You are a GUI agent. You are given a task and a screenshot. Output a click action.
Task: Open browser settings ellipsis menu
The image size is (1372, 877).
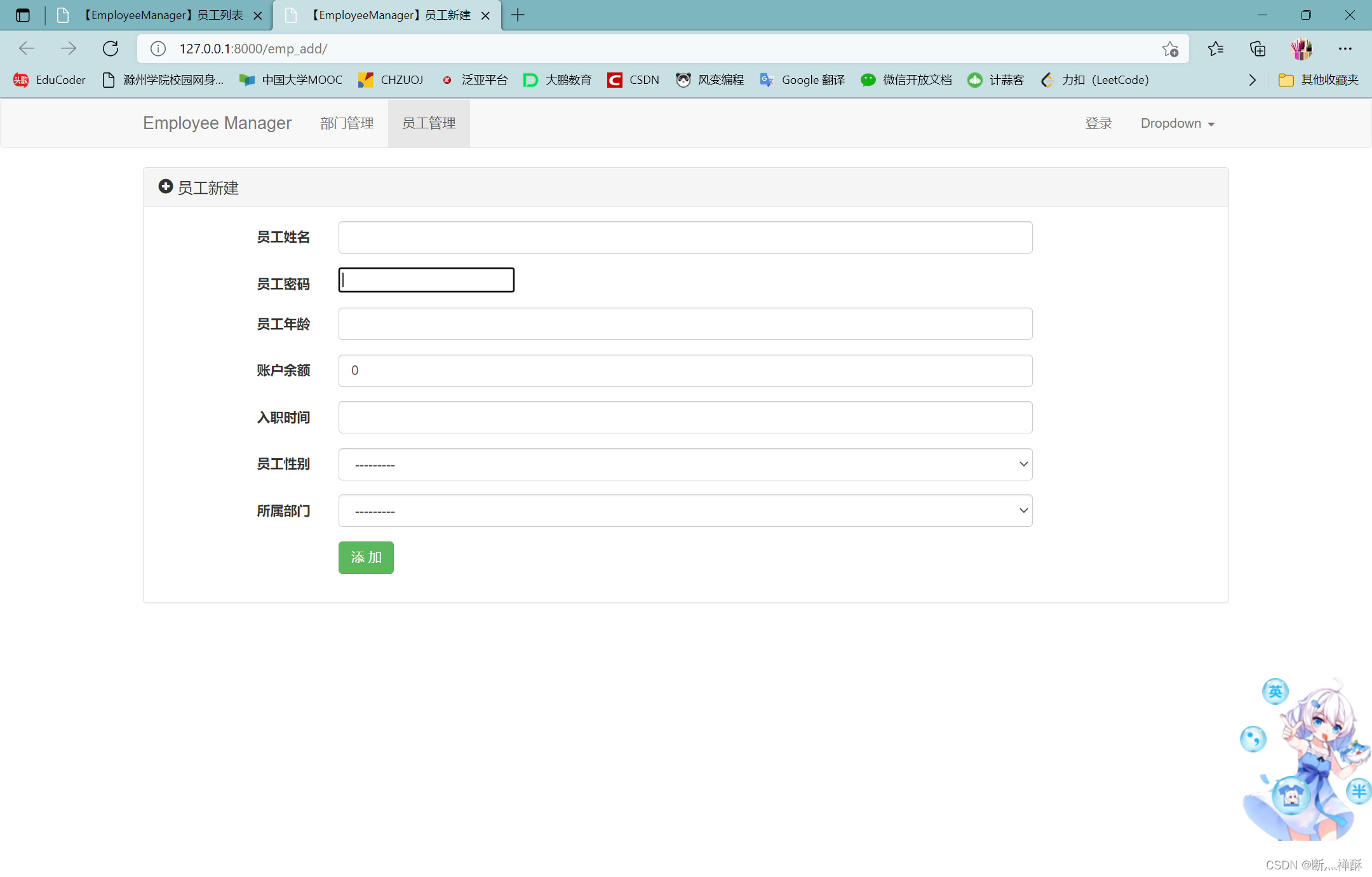point(1345,48)
